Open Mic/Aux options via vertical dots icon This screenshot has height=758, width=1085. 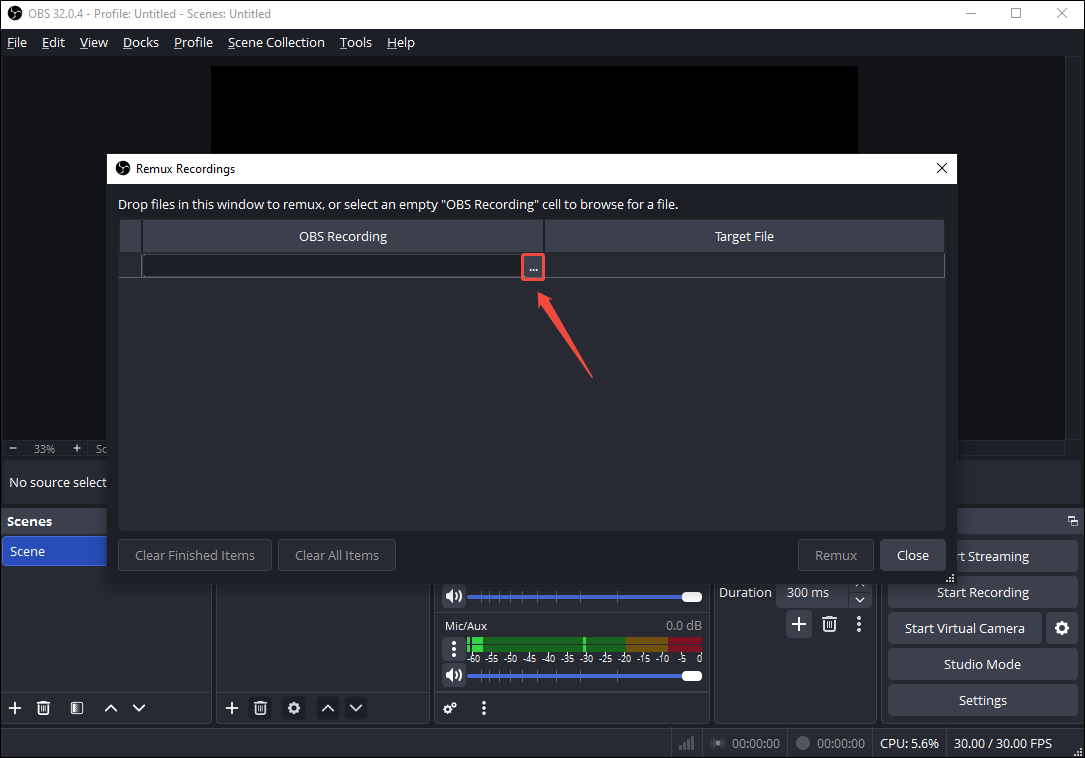click(x=453, y=648)
